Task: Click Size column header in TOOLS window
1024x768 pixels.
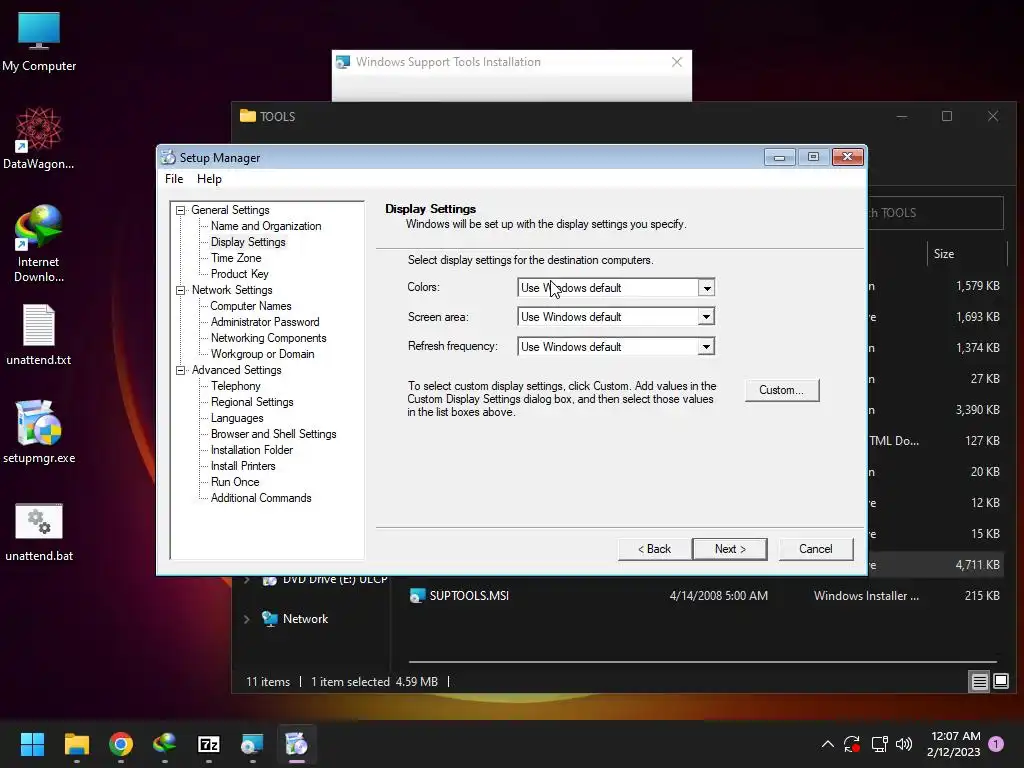Action: tap(967, 254)
